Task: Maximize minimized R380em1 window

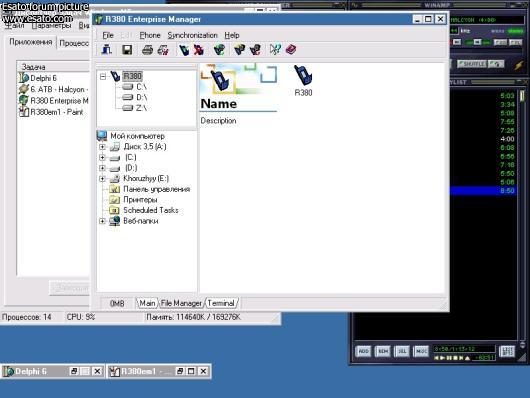Action: tap(191, 371)
